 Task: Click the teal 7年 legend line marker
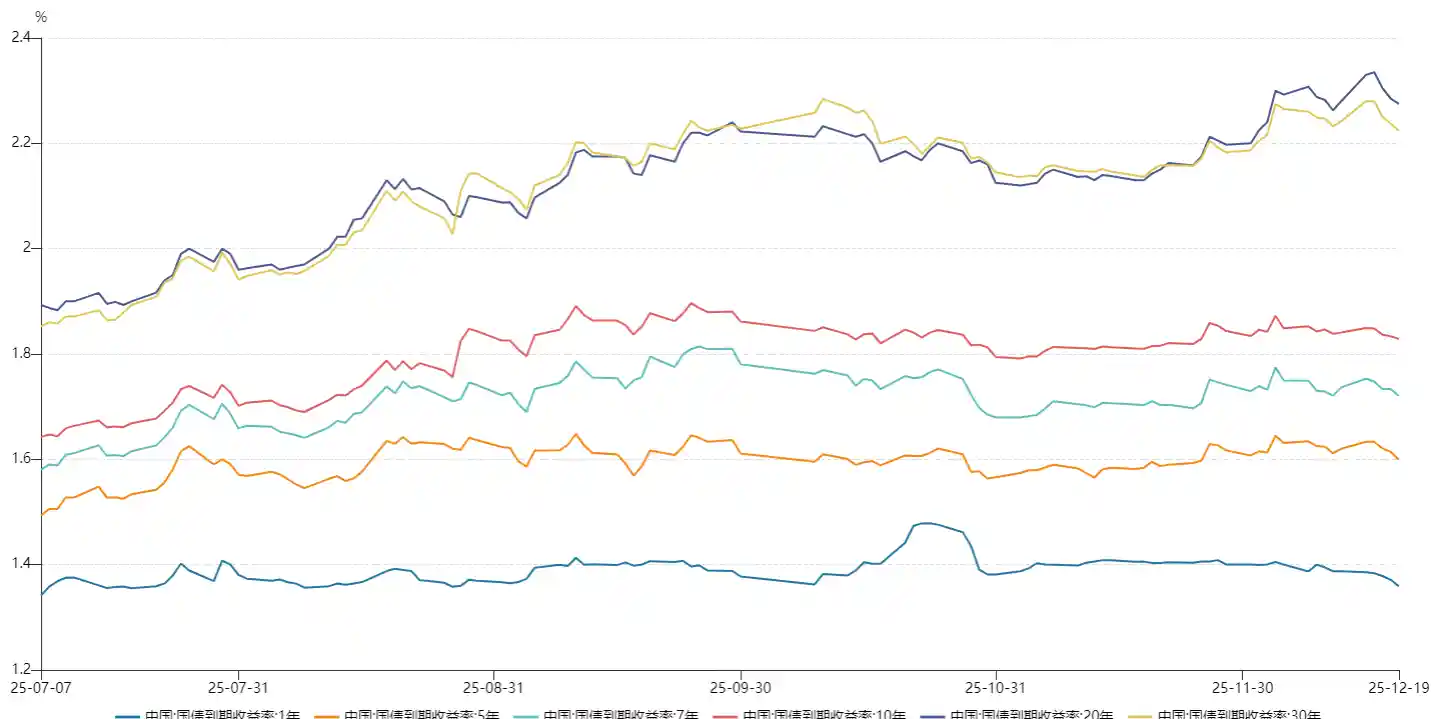[526, 715]
